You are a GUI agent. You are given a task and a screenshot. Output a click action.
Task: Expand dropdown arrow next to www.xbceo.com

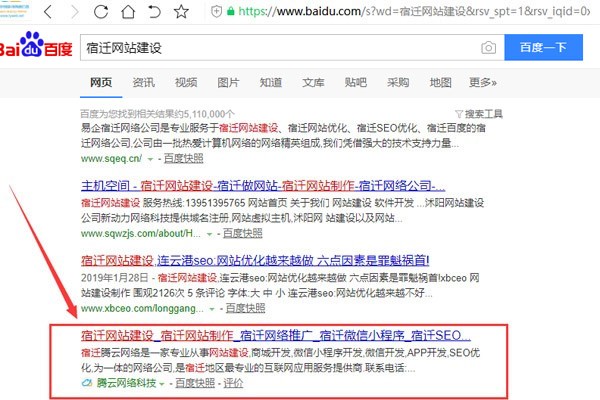click(x=212, y=309)
